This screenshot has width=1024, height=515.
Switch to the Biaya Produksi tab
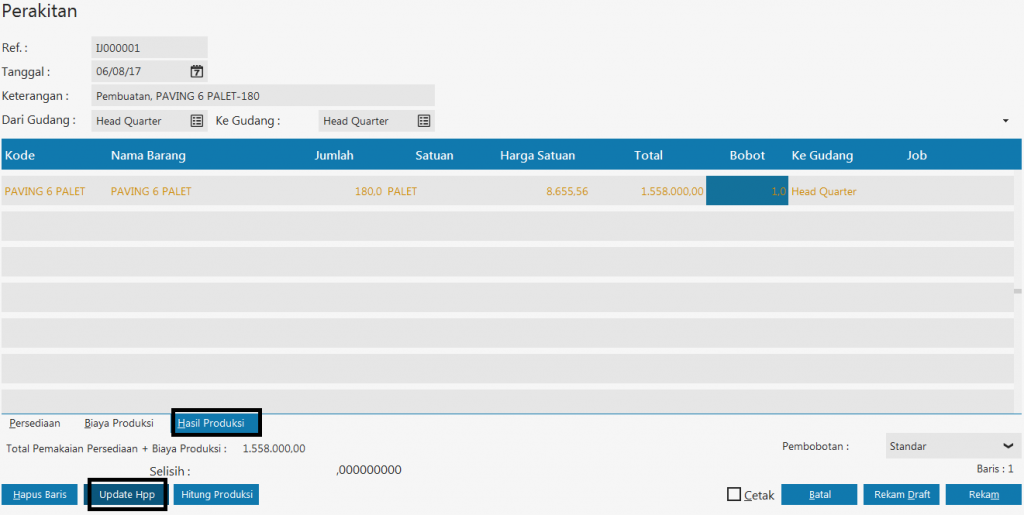(119, 423)
